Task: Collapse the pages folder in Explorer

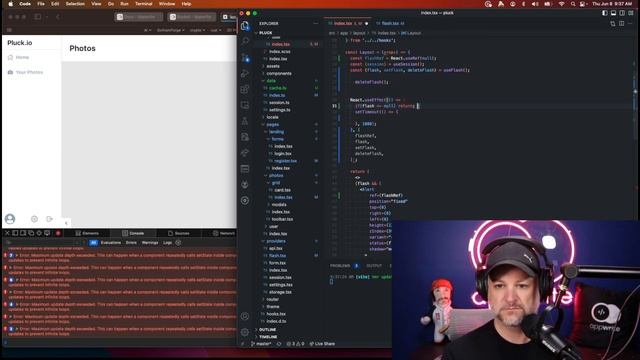Action: (273, 124)
